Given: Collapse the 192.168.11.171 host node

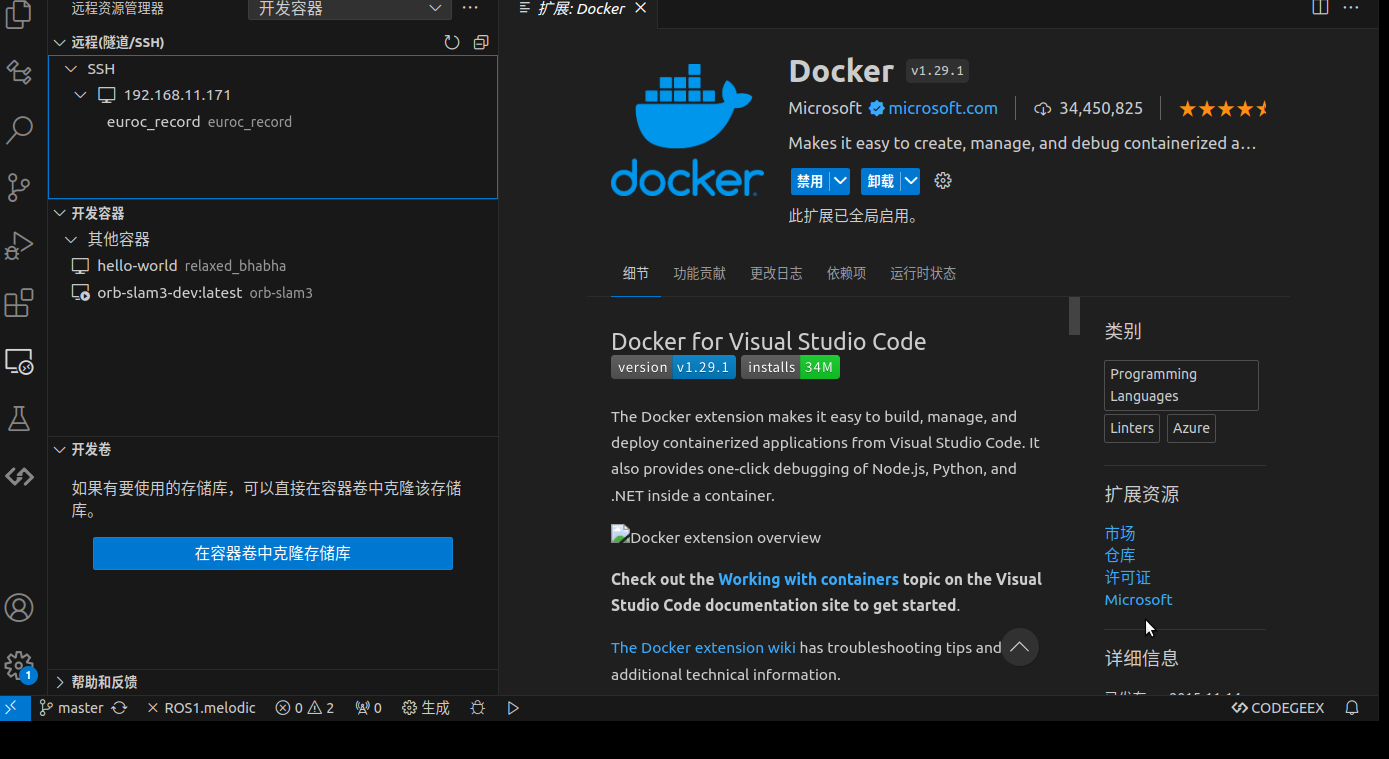Looking at the screenshot, I should click(81, 95).
